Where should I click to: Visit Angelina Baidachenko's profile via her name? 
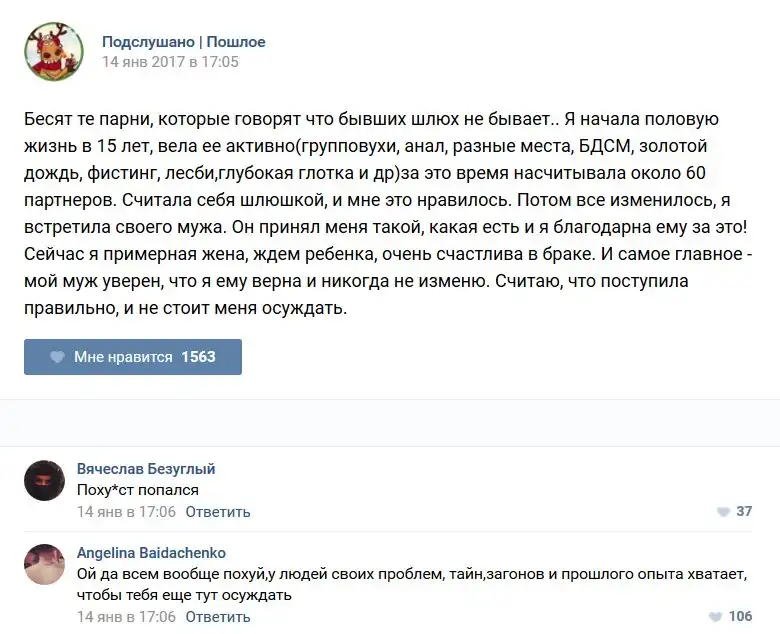tap(151, 553)
